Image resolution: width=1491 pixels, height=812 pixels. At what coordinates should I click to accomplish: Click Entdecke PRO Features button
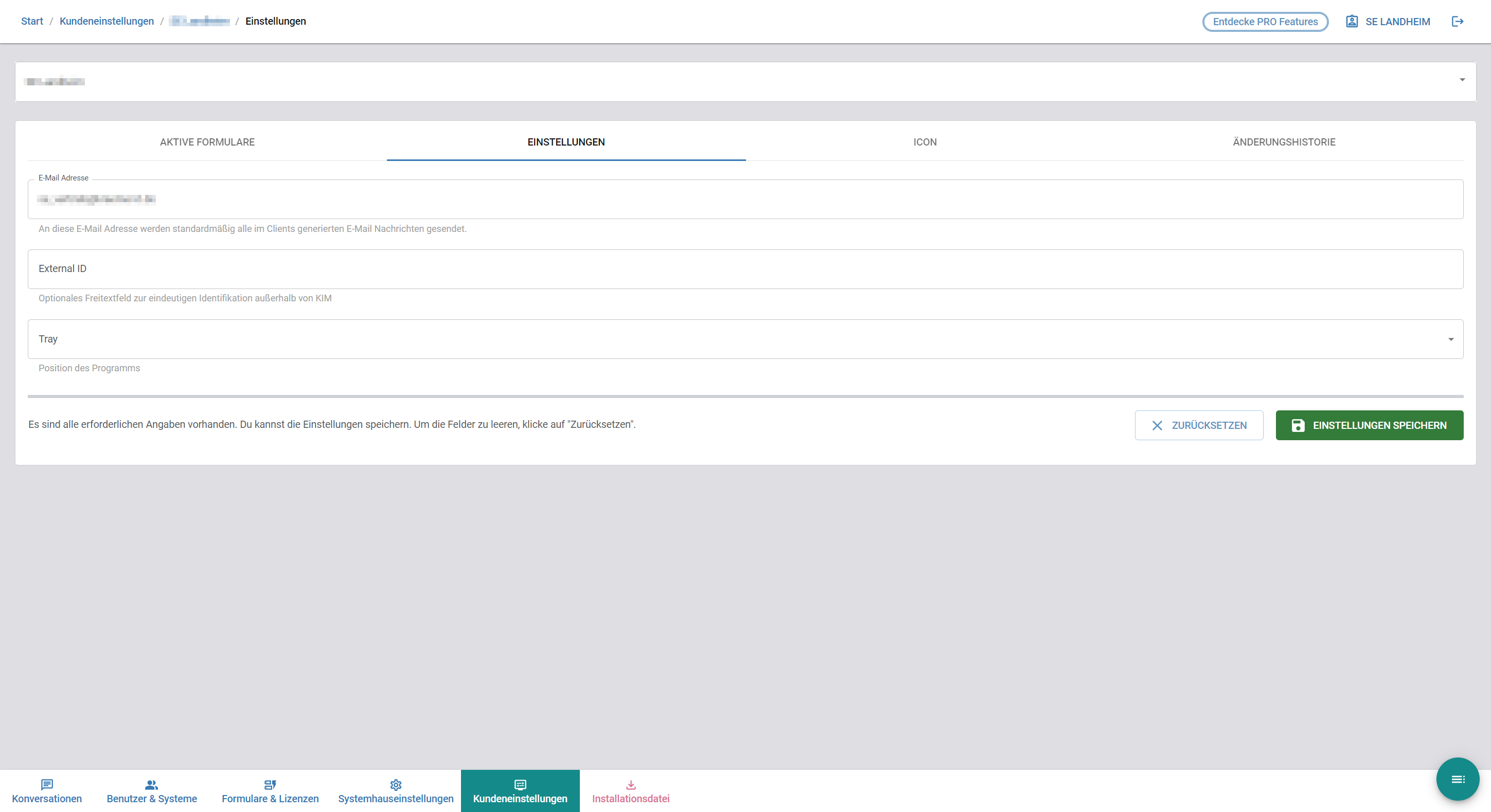1265,22
